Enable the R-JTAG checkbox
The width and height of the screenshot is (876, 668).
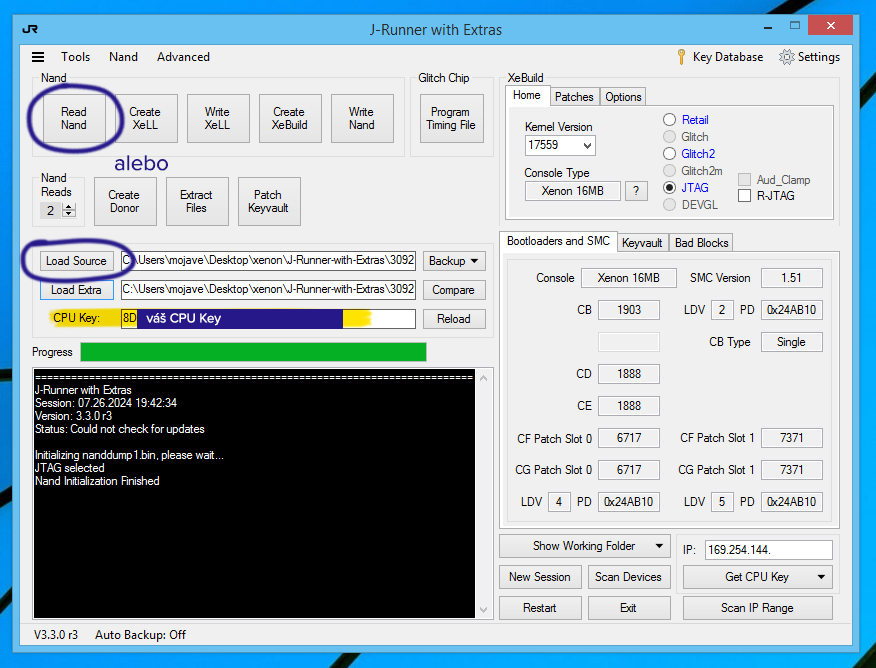coord(744,195)
